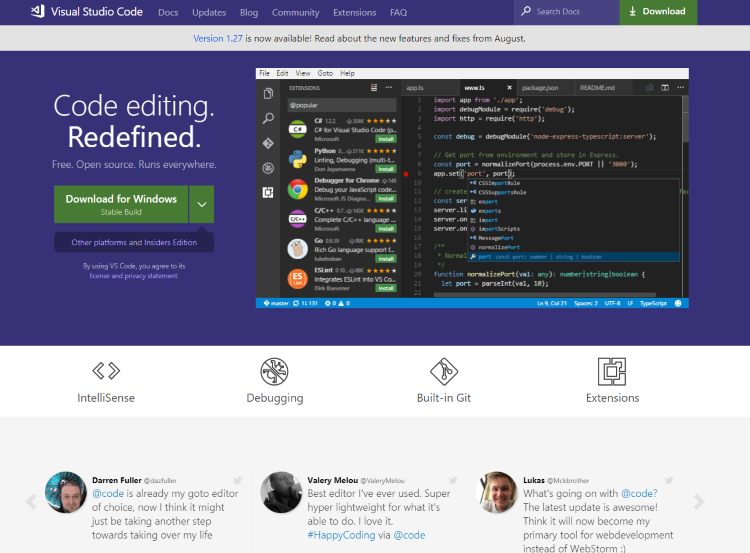
Task: Click the C/C++ extension icon
Action: click(x=298, y=219)
